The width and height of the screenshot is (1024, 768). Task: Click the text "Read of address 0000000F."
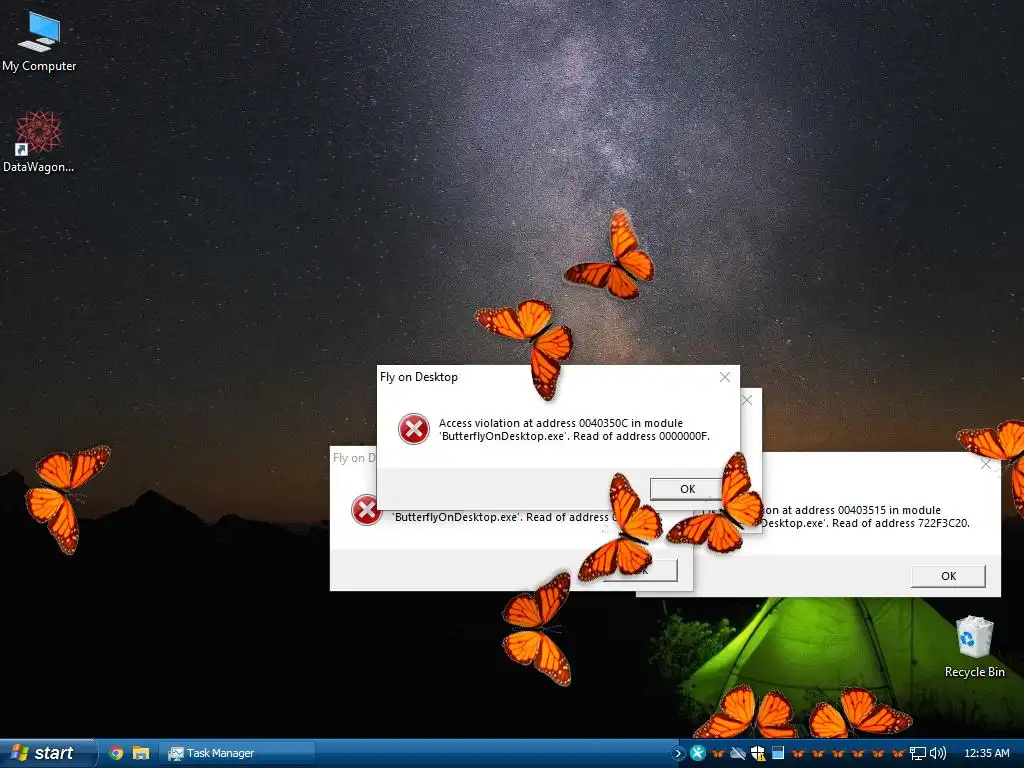(641, 436)
